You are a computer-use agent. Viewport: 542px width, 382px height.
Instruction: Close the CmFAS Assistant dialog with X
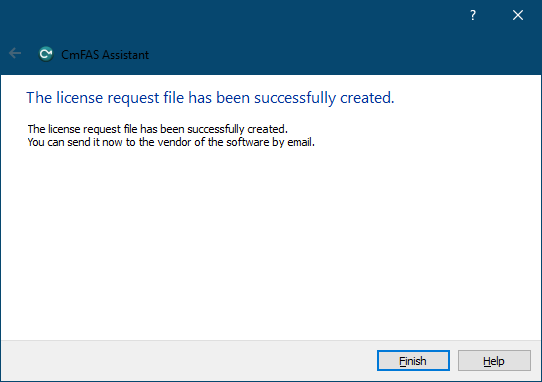pyautogui.click(x=518, y=15)
